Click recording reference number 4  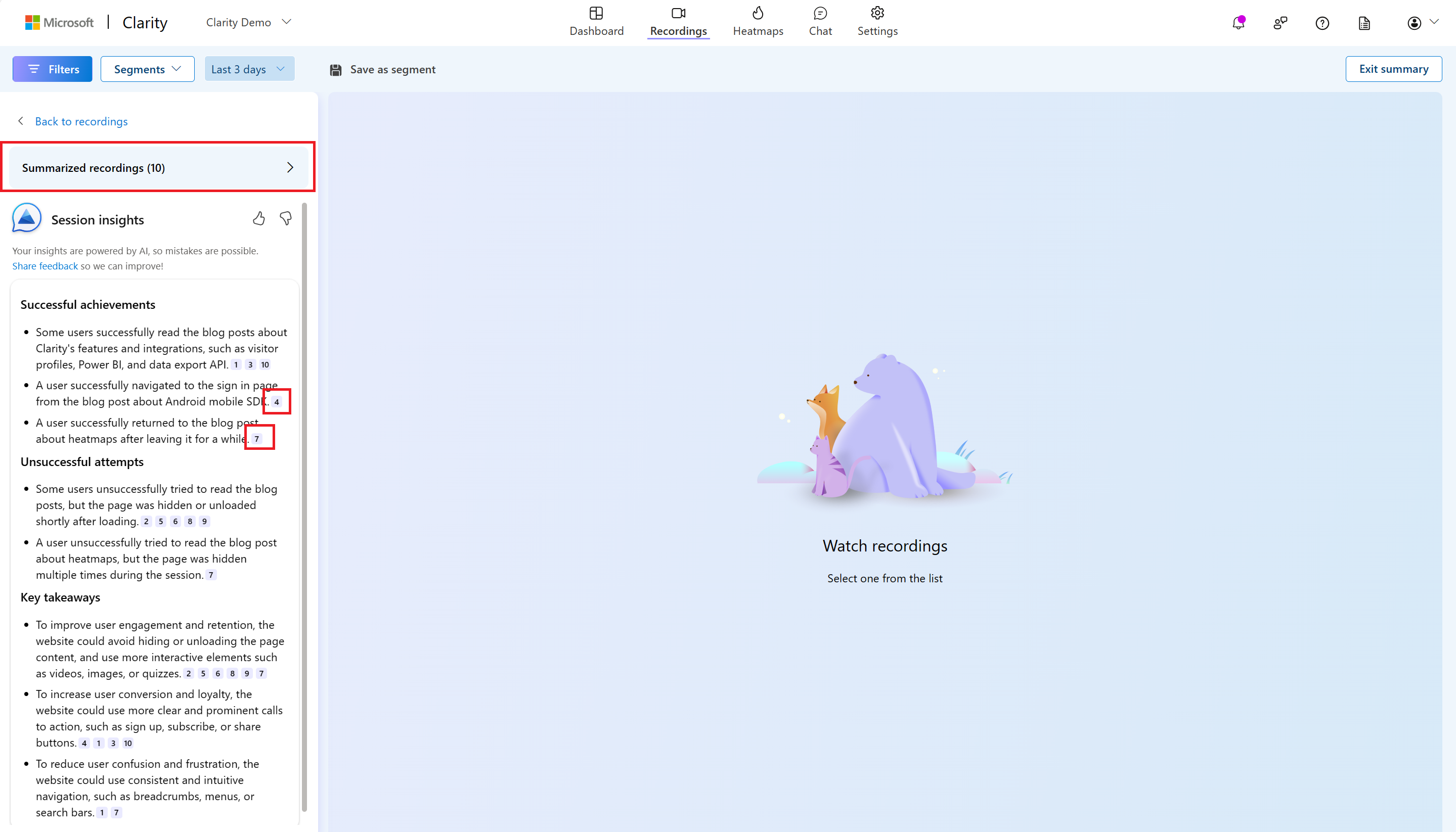point(277,402)
